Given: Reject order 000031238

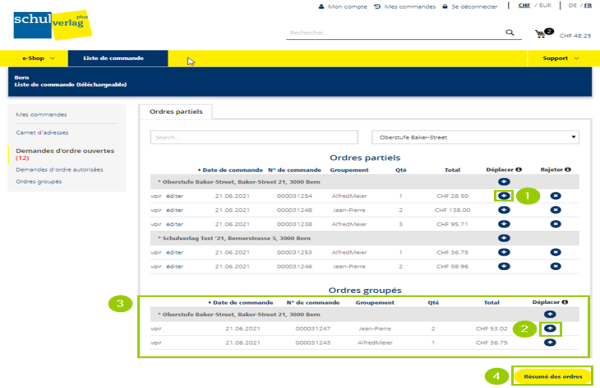Looking at the screenshot, I should click(556, 224).
